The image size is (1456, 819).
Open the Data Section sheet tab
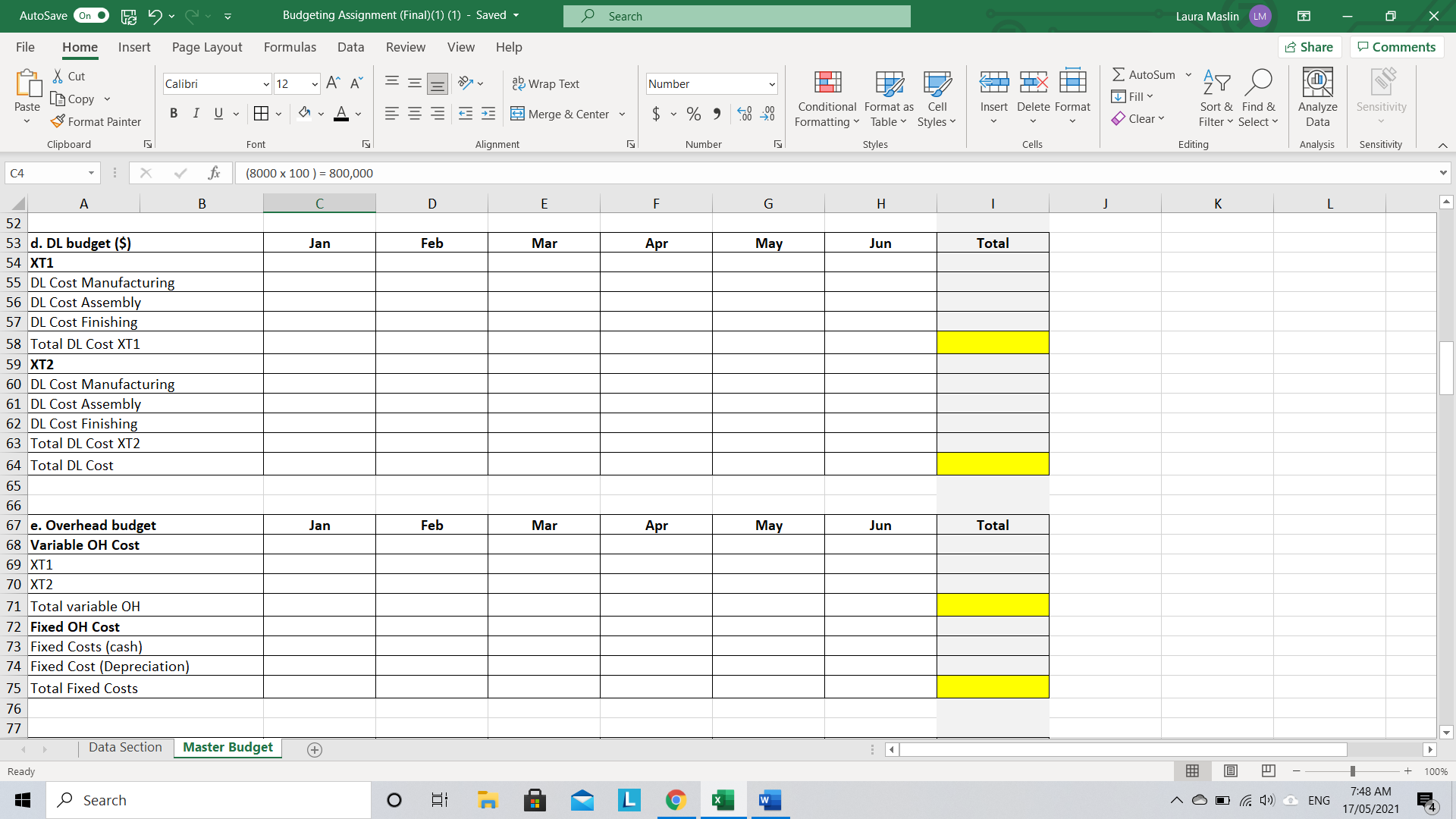coord(125,747)
